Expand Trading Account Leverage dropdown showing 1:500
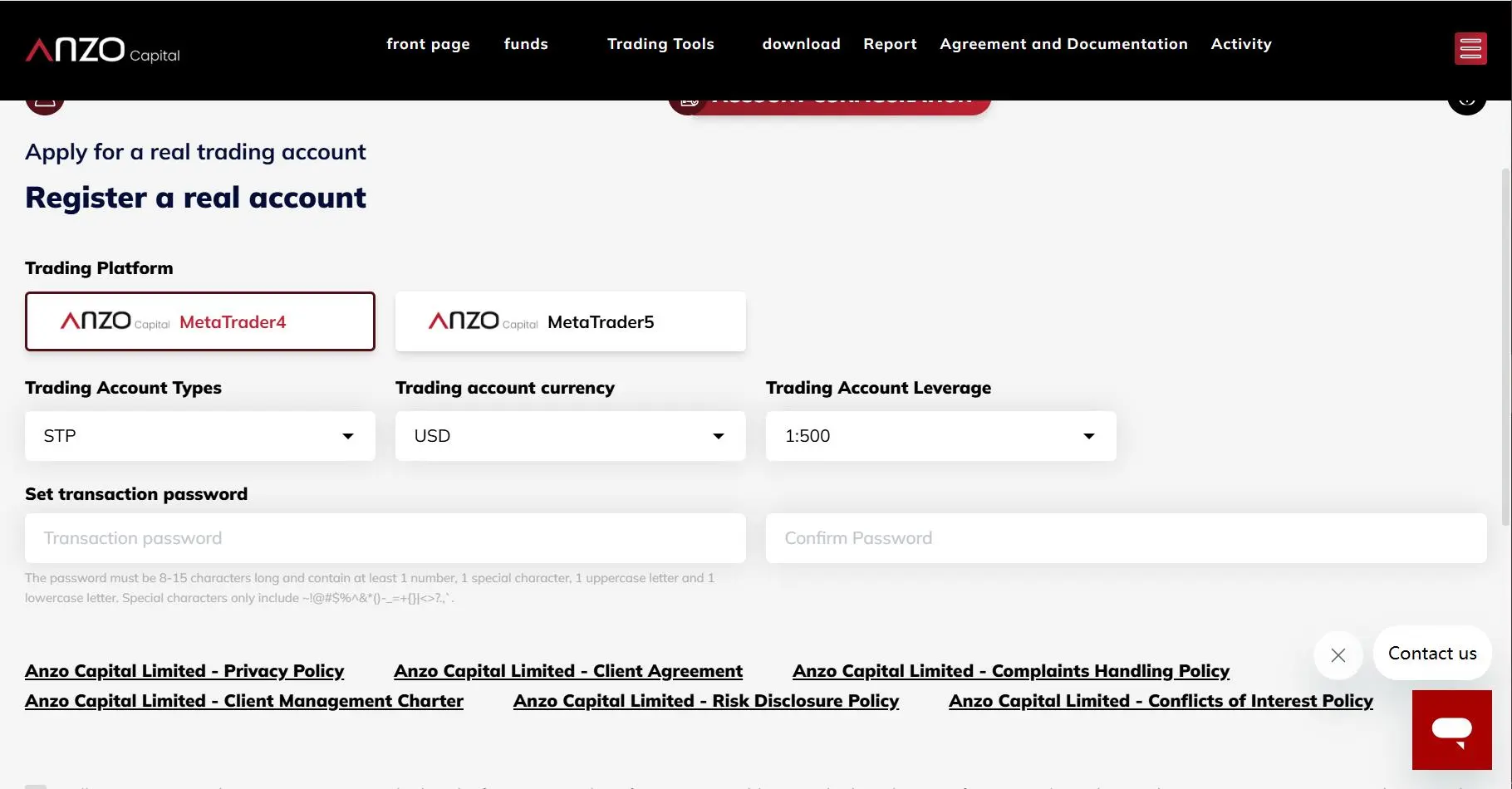 941,436
